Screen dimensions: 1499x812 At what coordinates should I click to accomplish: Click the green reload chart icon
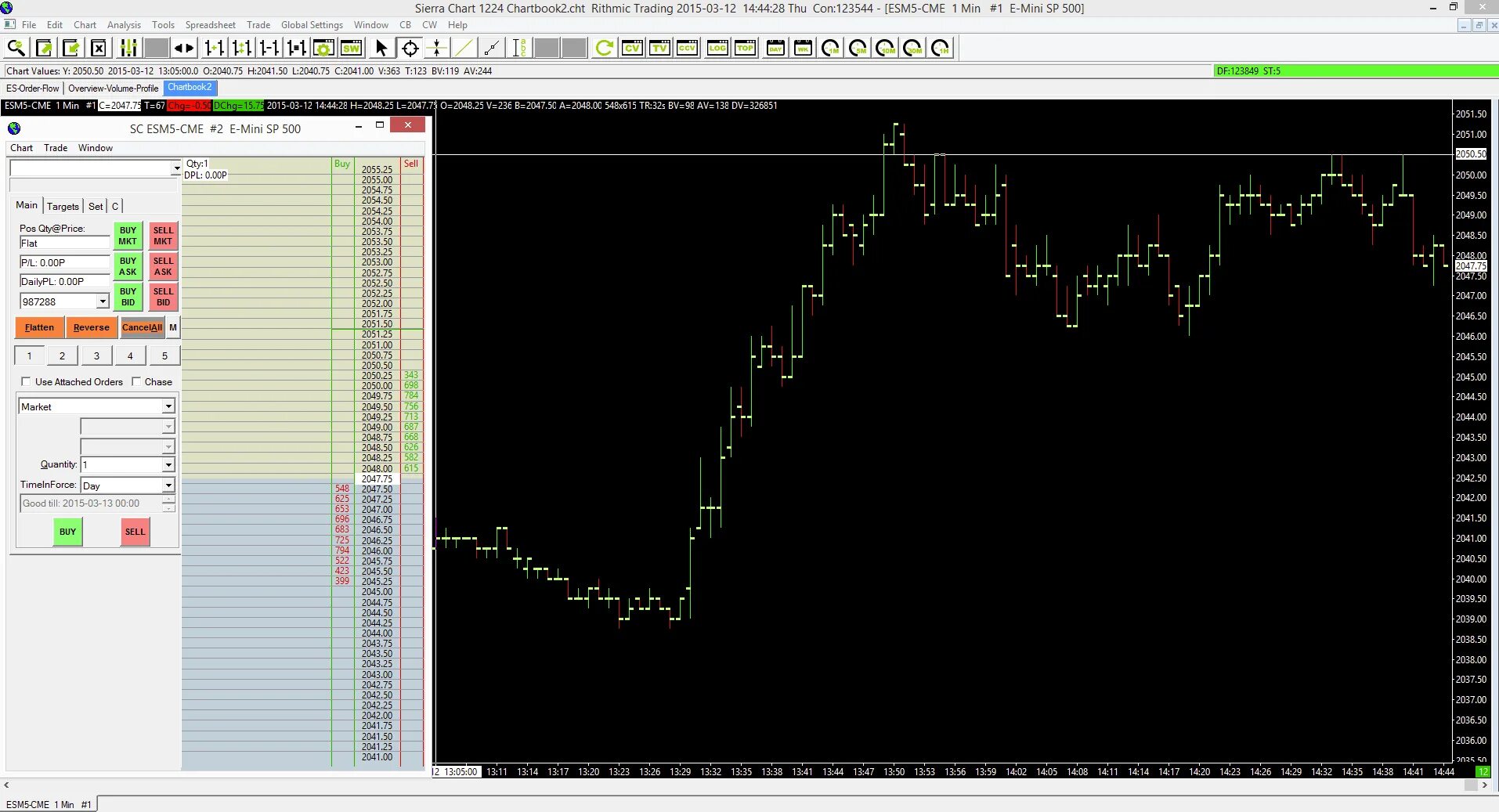pos(604,49)
